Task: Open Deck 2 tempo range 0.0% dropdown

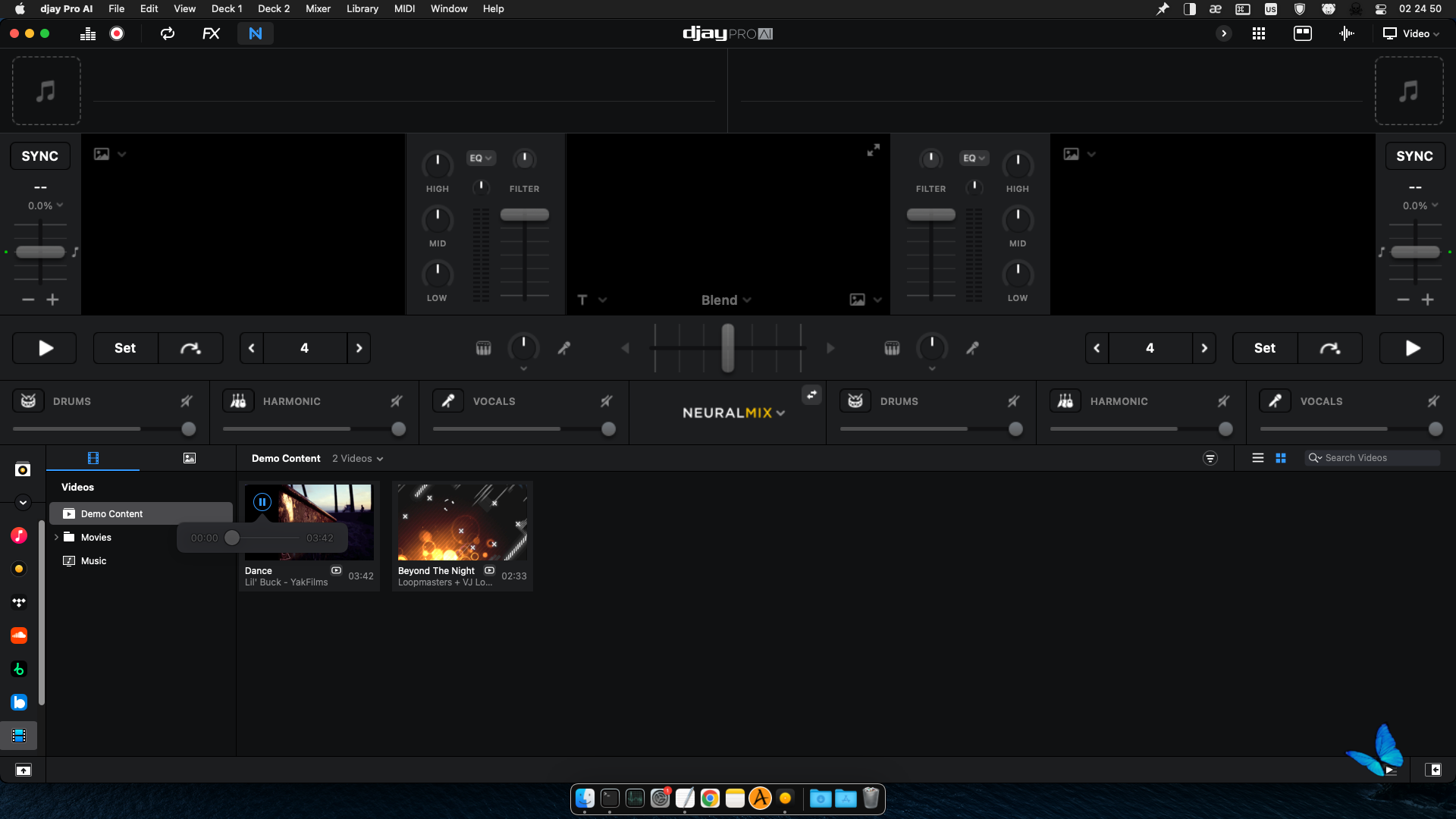Action: tap(1420, 206)
